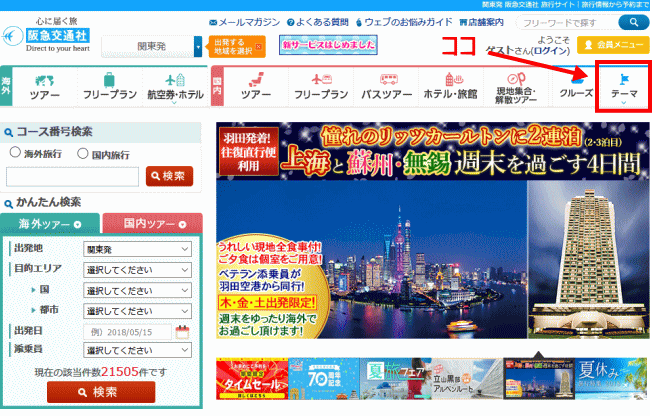
Task: Click the calendar icon beside 出発日
Action: coord(183,332)
